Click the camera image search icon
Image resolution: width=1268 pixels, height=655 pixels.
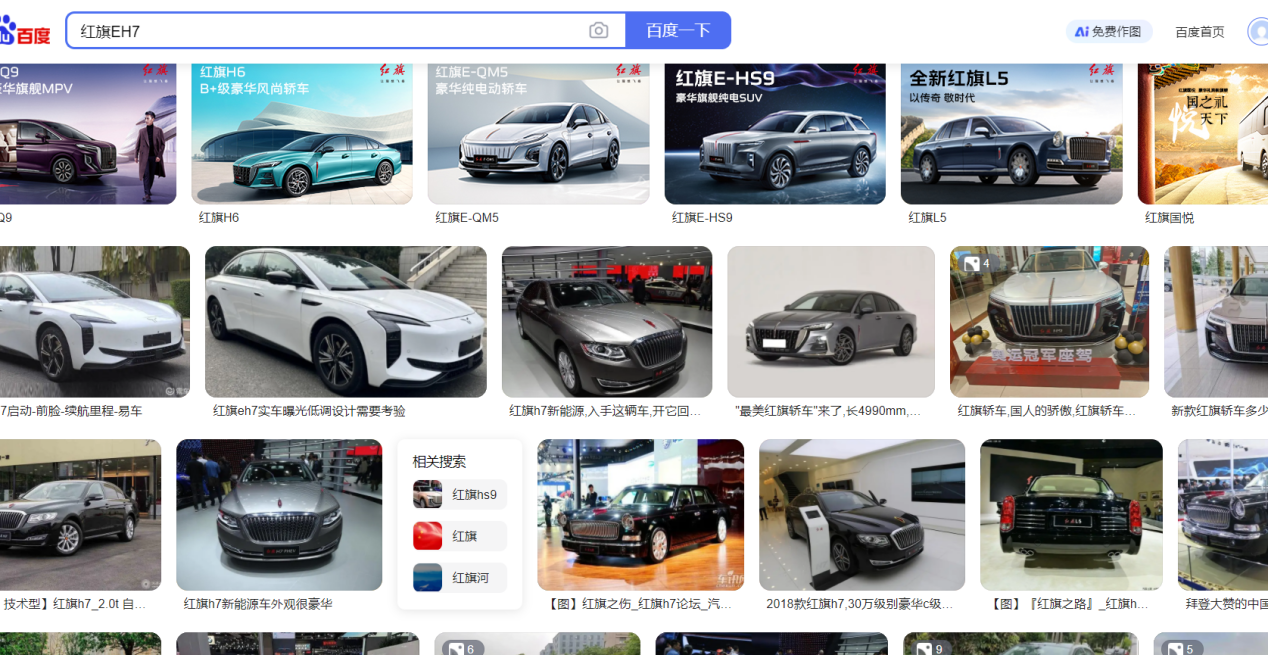[x=598, y=31]
